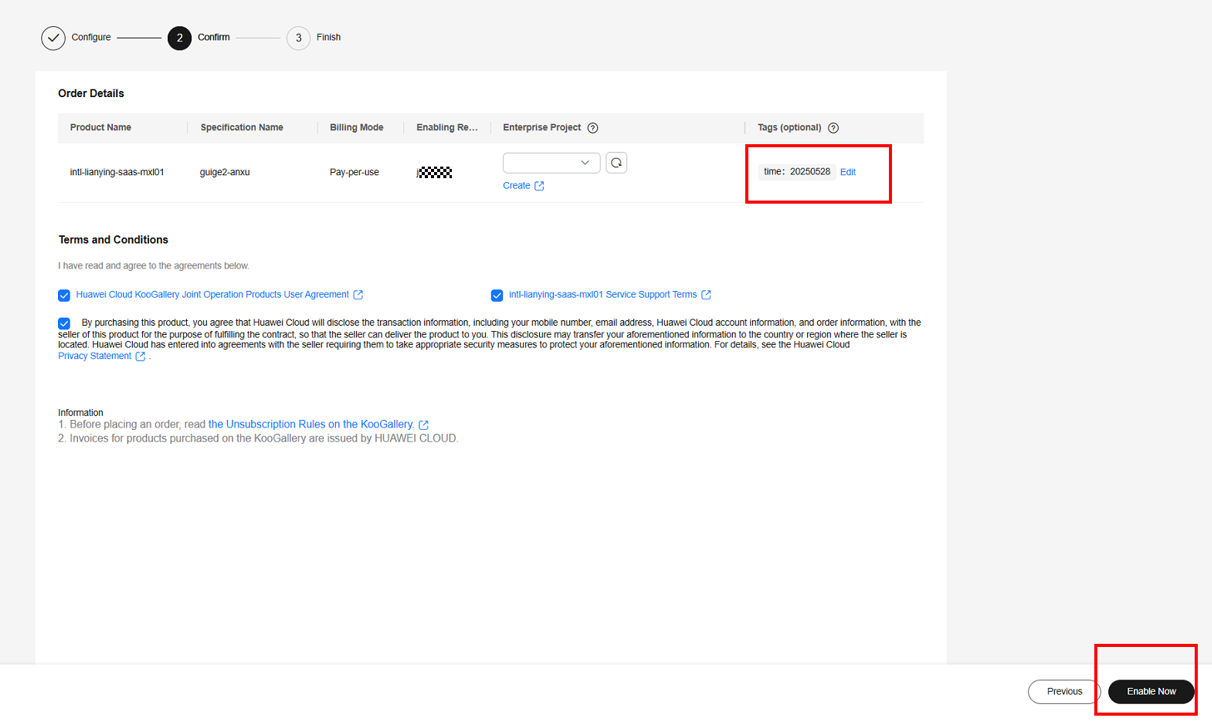Image resolution: width=1212 pixels, height=723 pixels.
Task: Click the Billing Mode column header
Action: (357, 128)
